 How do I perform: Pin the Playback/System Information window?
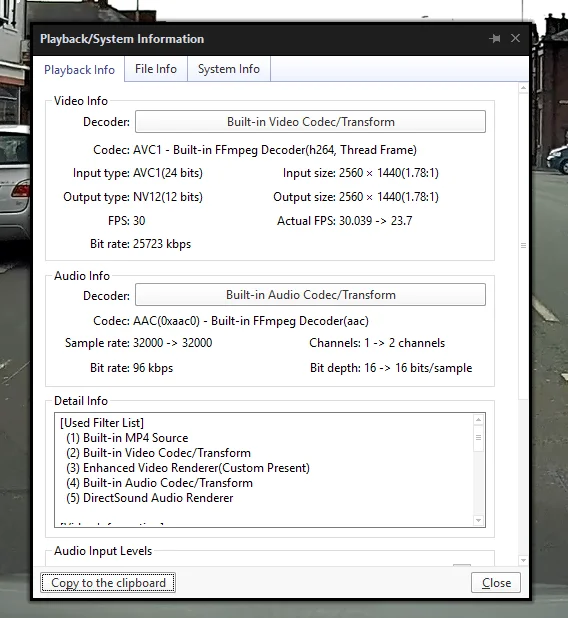[x=495, y=38]
